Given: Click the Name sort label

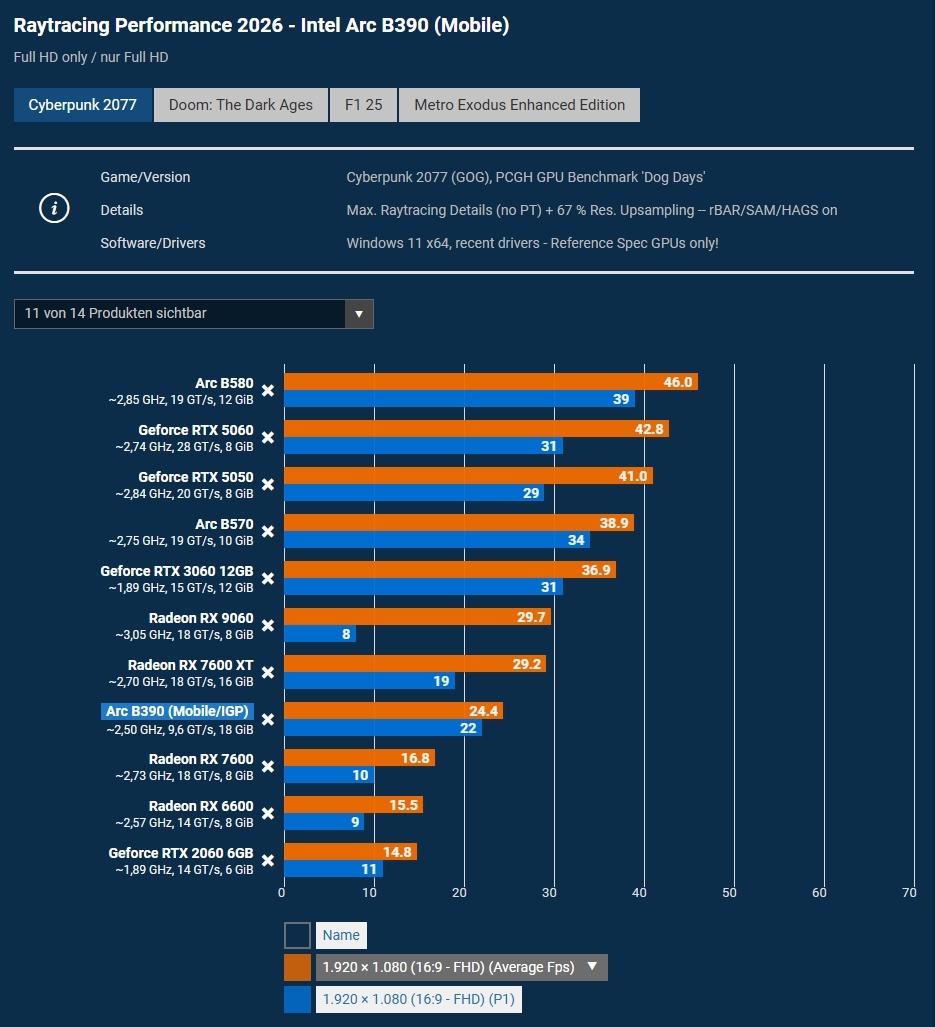Looking at the screenshot, I should click(x=341, y=935).
